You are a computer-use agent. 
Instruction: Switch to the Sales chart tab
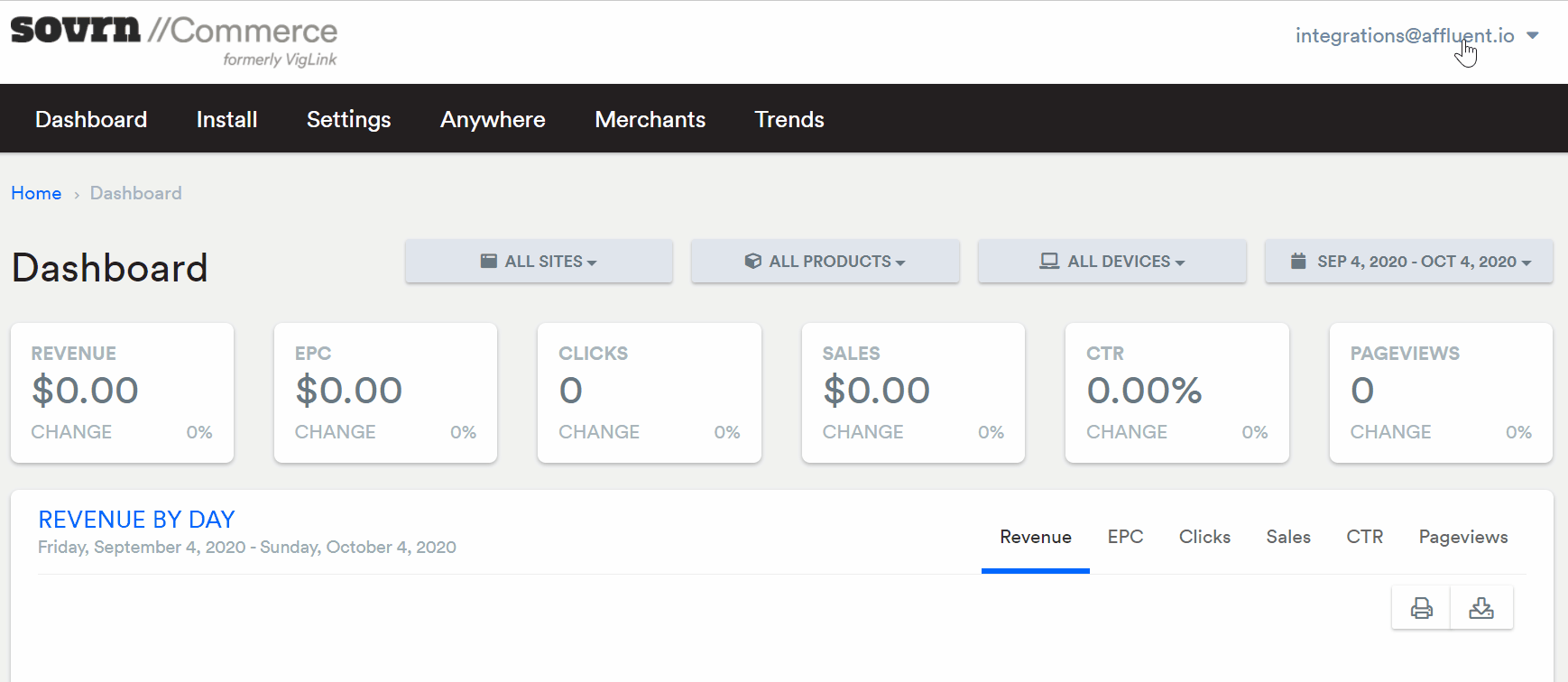coord(1288,538)
